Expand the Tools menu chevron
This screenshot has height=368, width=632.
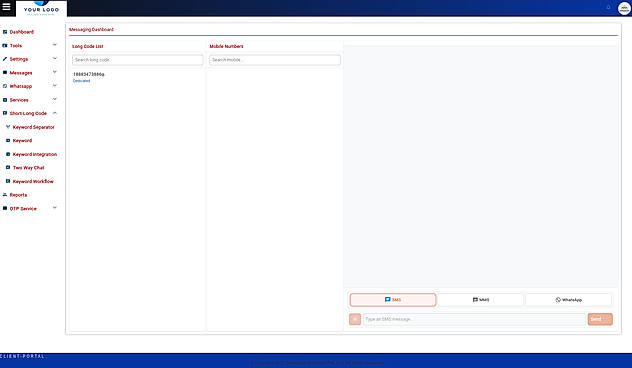pyautogui.click(x=55, y=45)
